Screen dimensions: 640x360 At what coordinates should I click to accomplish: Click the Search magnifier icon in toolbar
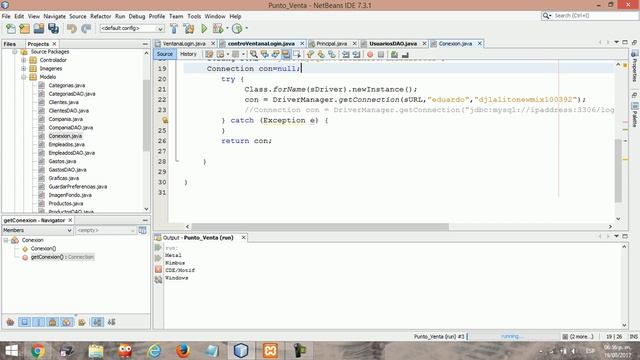pos(546,16)
